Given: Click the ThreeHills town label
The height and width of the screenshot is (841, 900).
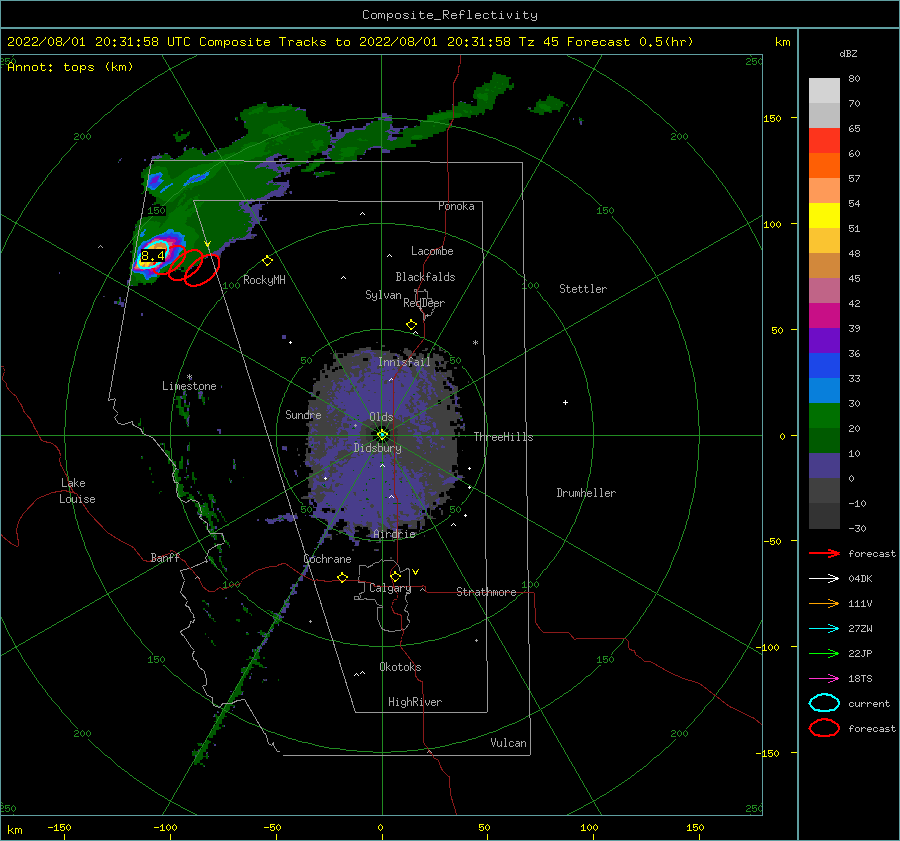Looking at the screenshot, I should 503,437.
